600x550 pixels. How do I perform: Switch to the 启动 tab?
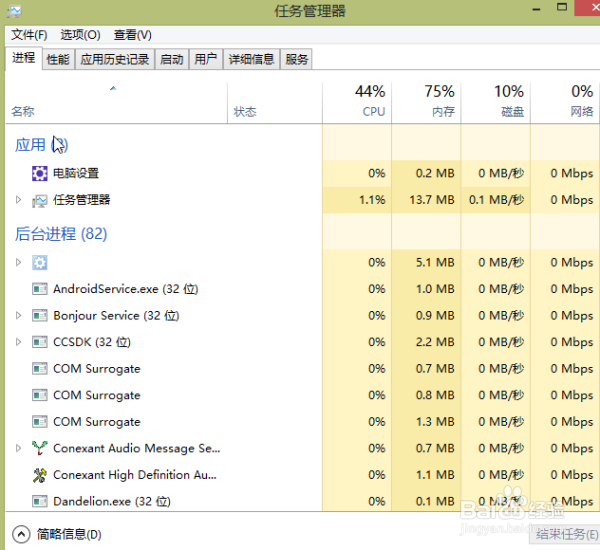[171, 59]
